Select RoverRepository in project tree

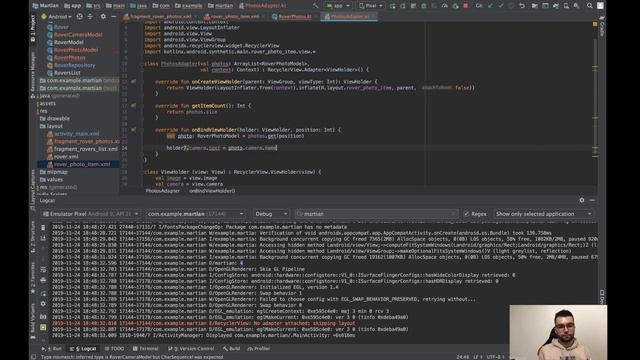pos(74,65)
